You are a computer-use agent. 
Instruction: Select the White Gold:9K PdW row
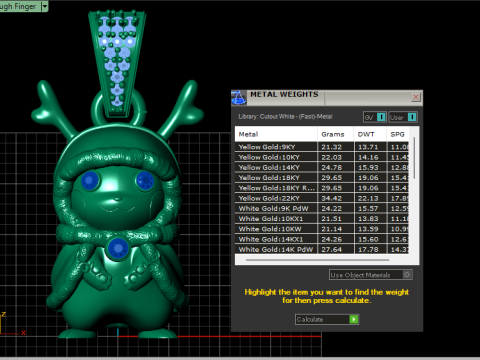(x=322, y=208)
